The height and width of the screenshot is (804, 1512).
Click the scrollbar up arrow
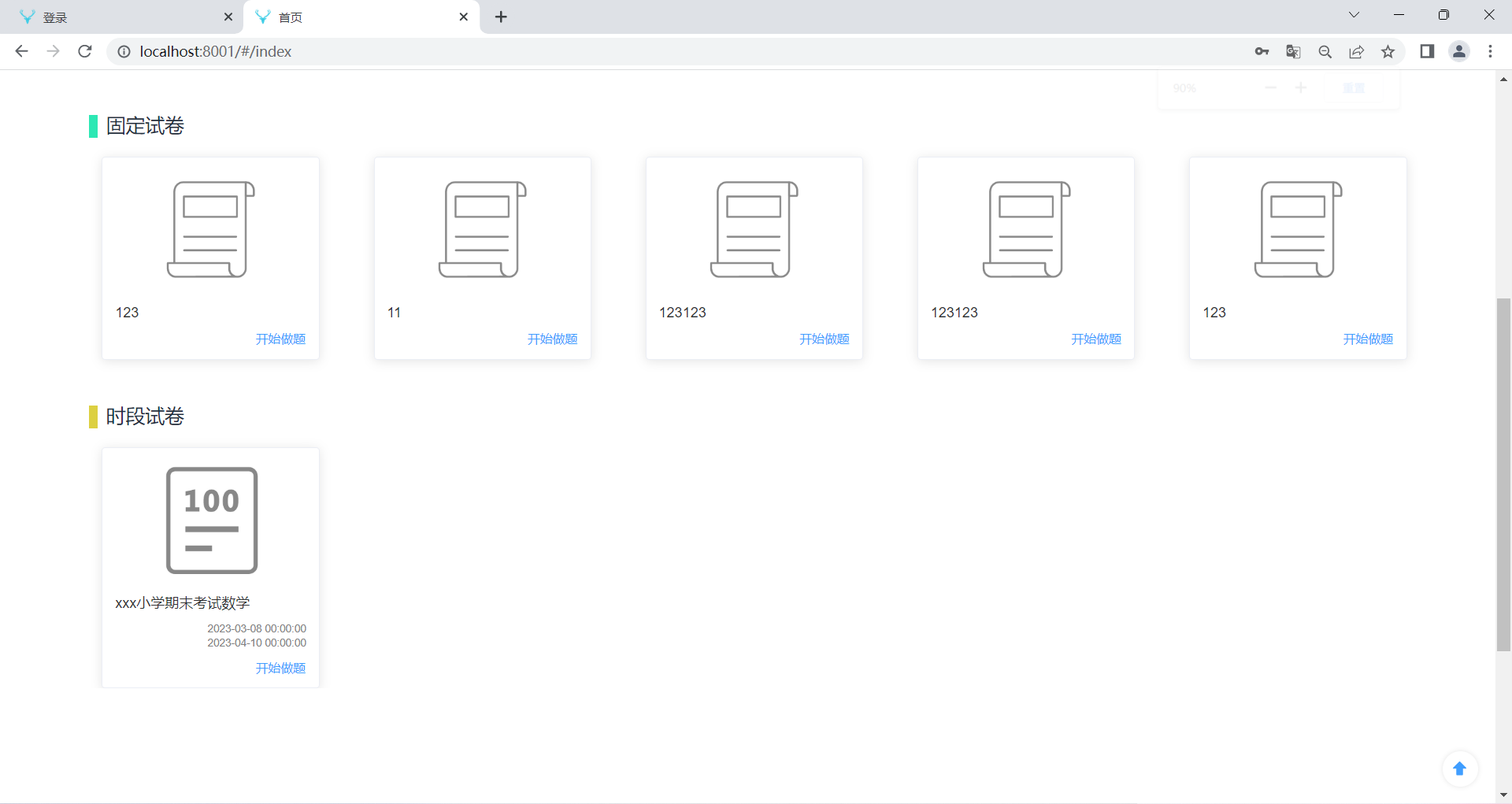tap(1503, 79)
